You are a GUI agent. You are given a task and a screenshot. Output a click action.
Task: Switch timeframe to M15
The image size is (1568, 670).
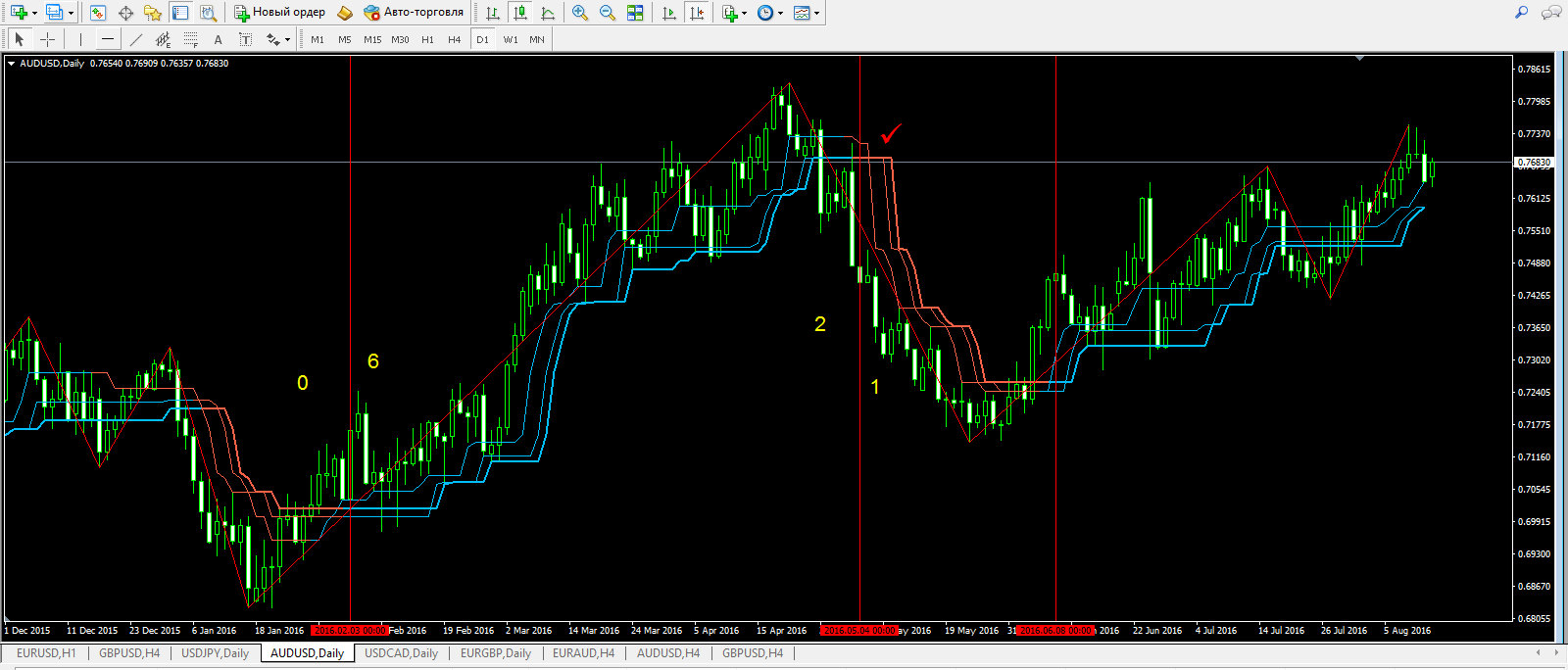tap(372, 39)
